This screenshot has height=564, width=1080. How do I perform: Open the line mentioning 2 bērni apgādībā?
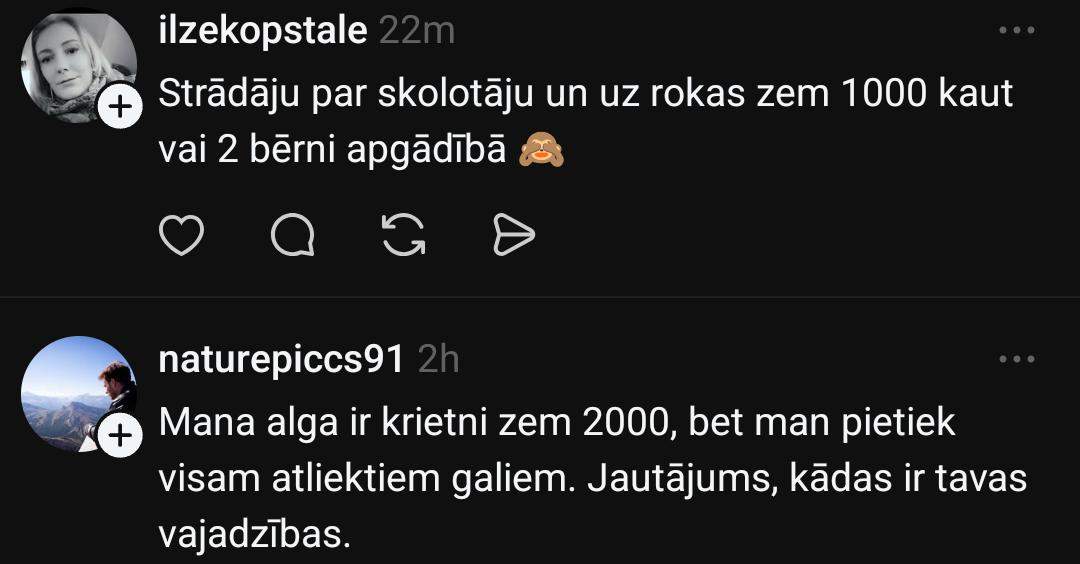333,149
